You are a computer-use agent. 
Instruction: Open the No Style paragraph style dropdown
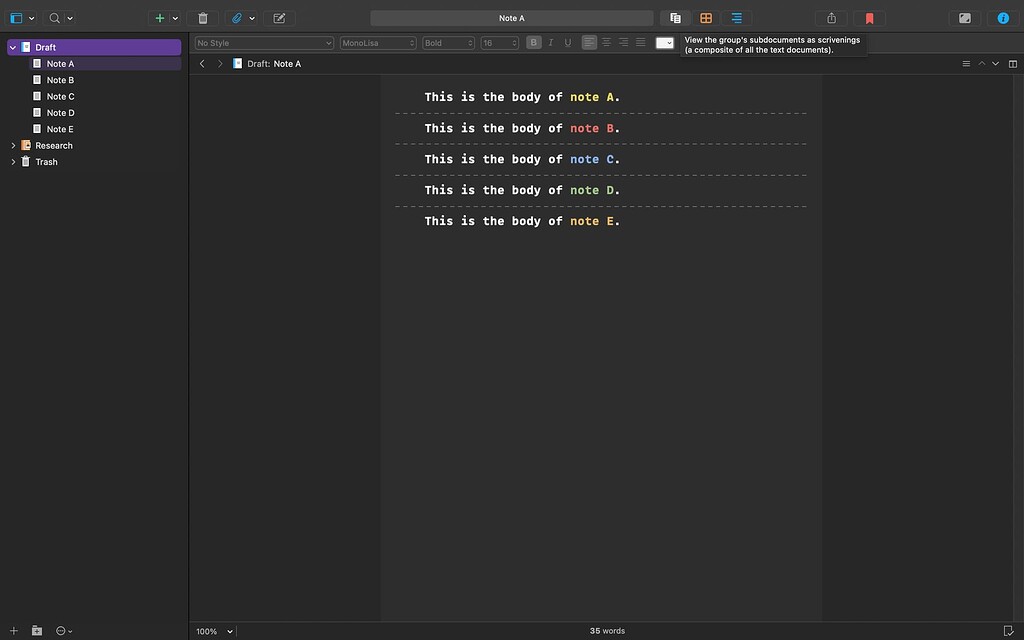coord(264,43)
